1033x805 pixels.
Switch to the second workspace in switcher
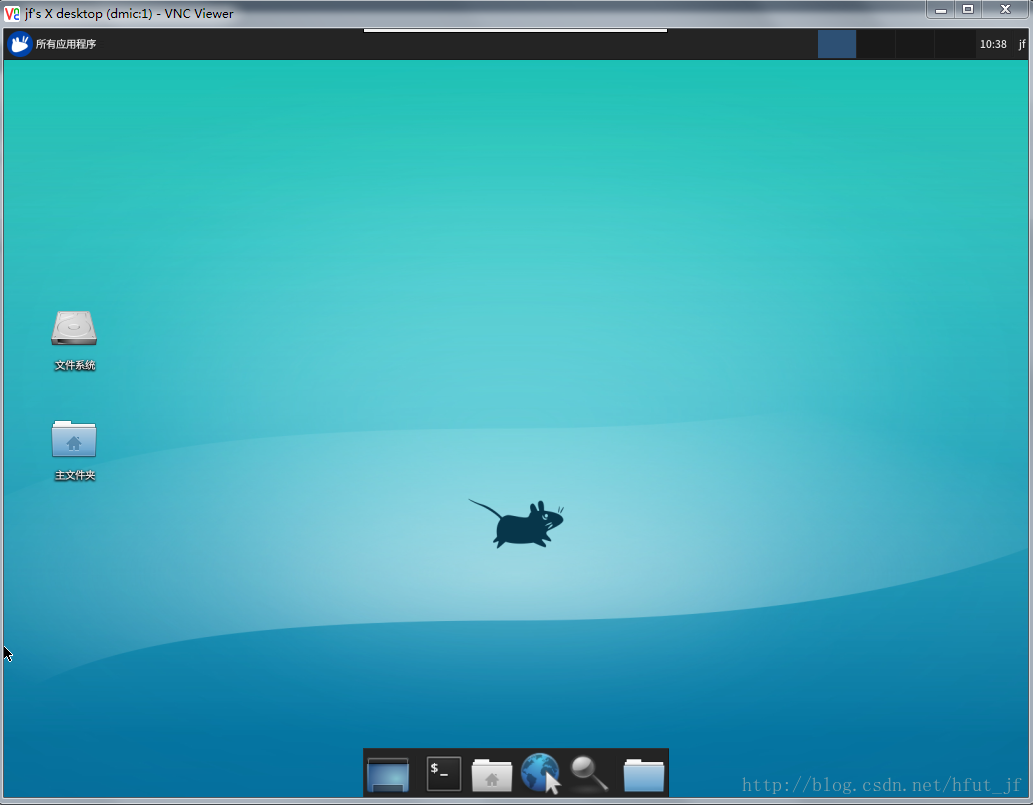pyautogui.click(x=876, y=44)
